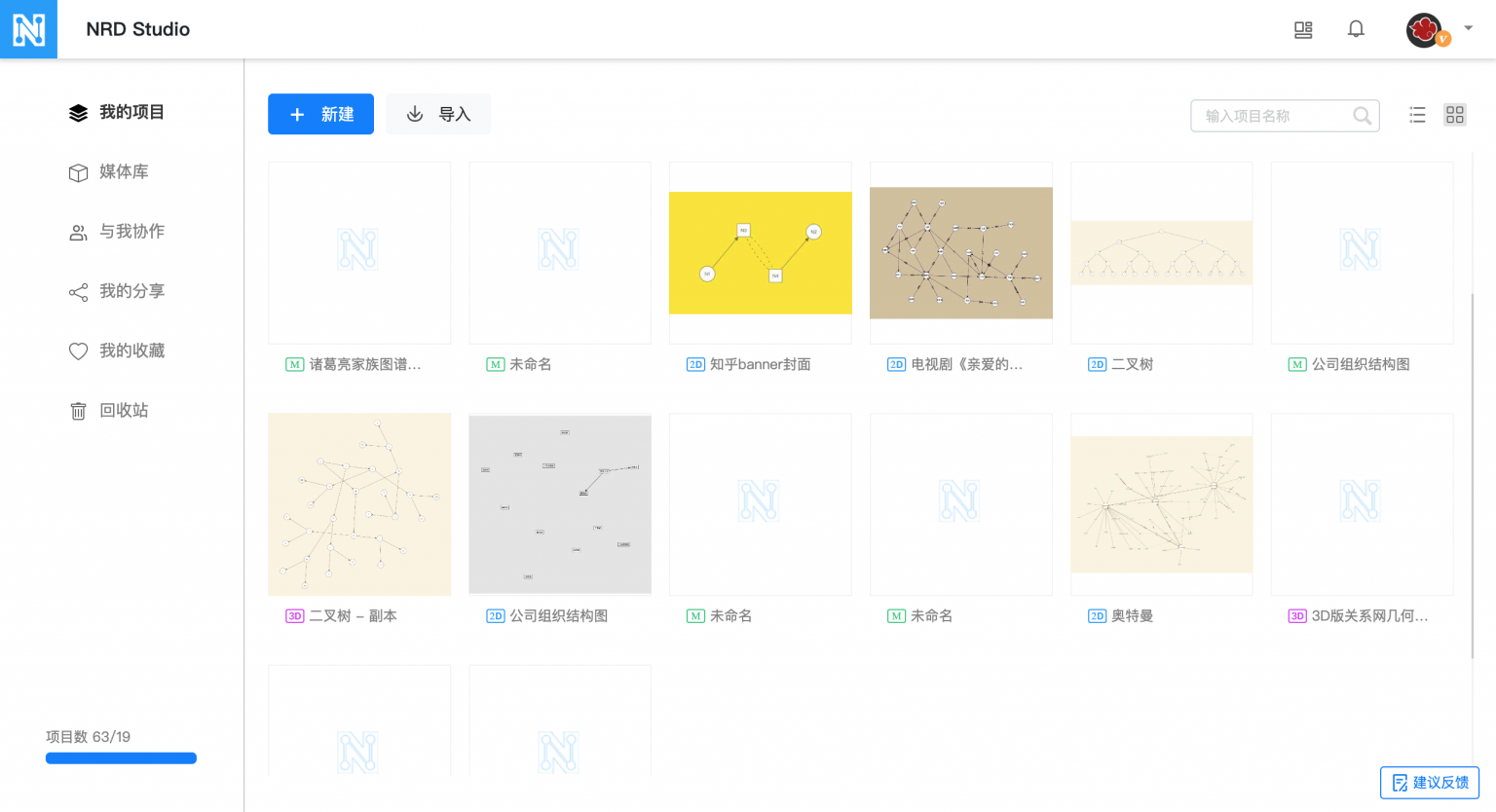Image resolution: width=1496 pixels, height=812 pixels.
Task: Open the 奥特曼 project thumbnail
Action: click(1161, 503)
